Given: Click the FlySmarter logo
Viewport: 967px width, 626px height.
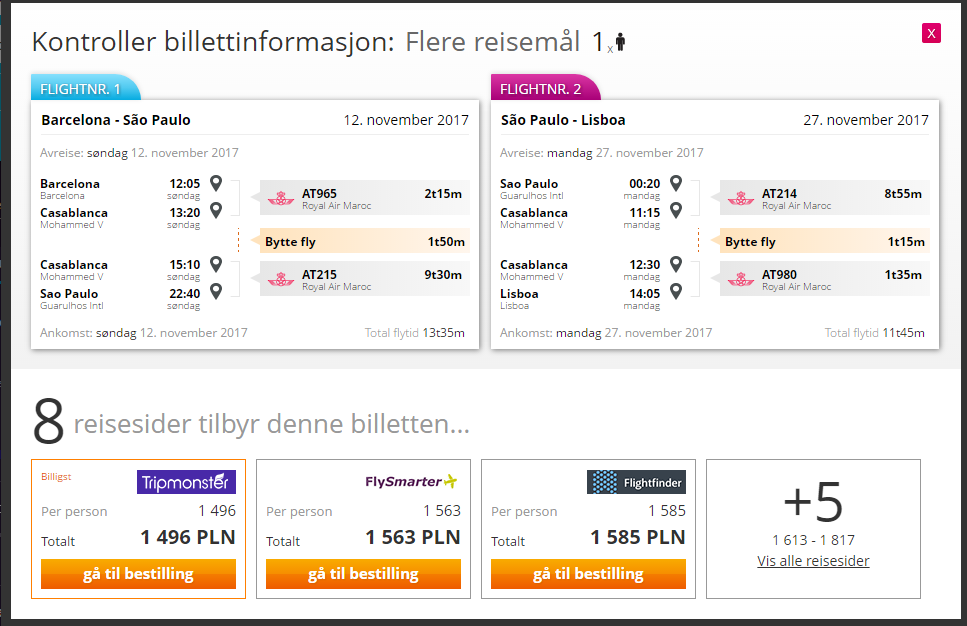Looking at the screenshot, I should 411,481.
